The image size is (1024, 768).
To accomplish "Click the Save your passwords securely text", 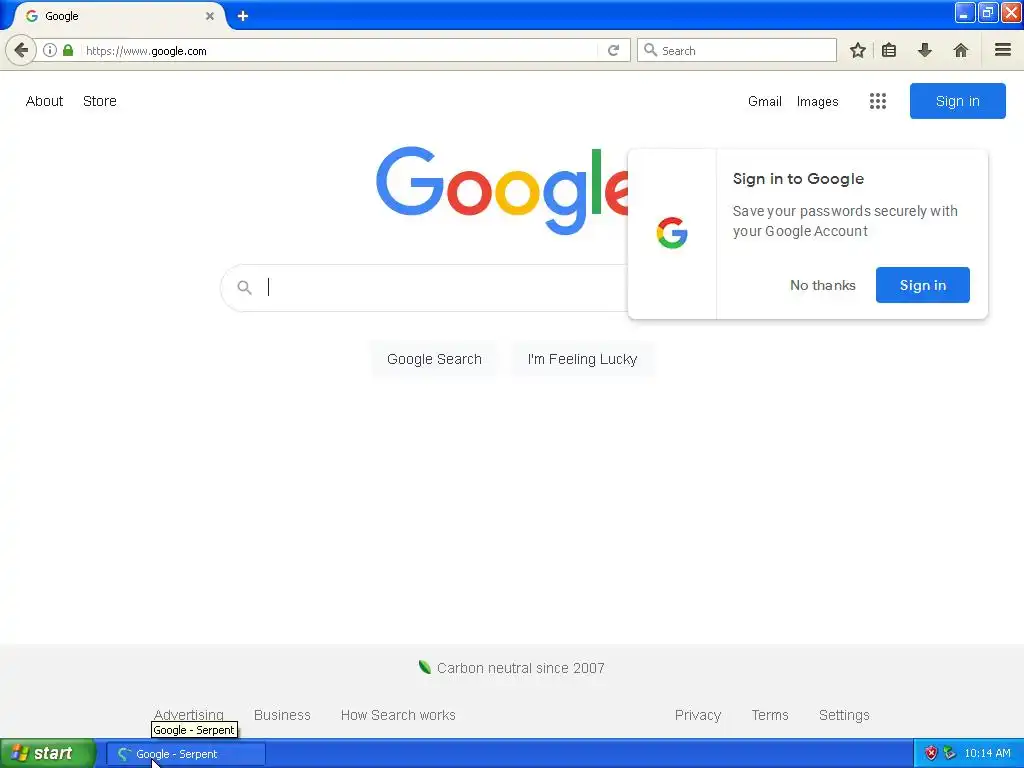I will pos(845,221).
